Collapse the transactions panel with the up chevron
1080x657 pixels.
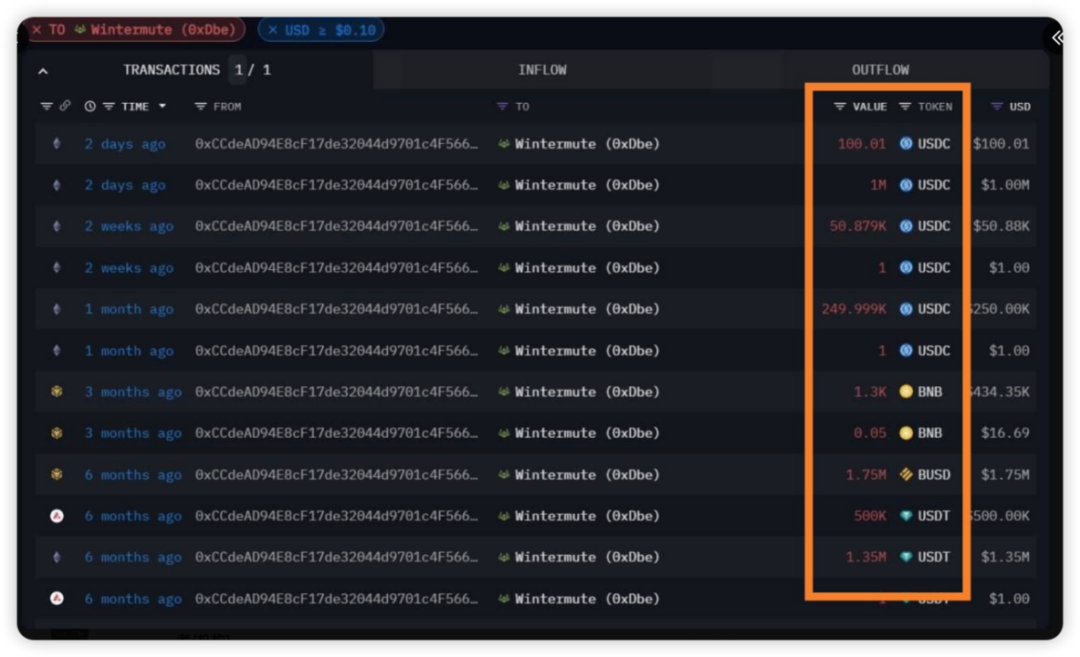[x=43, y=71]
